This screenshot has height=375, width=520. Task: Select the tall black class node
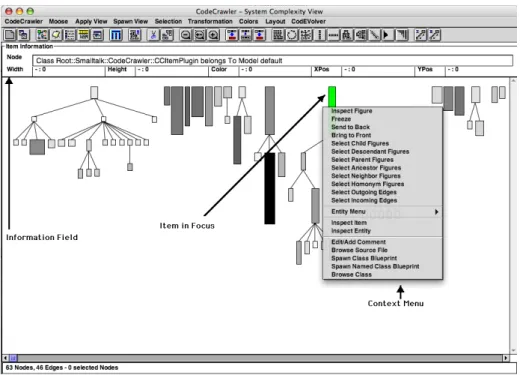(x=270, y=188)
